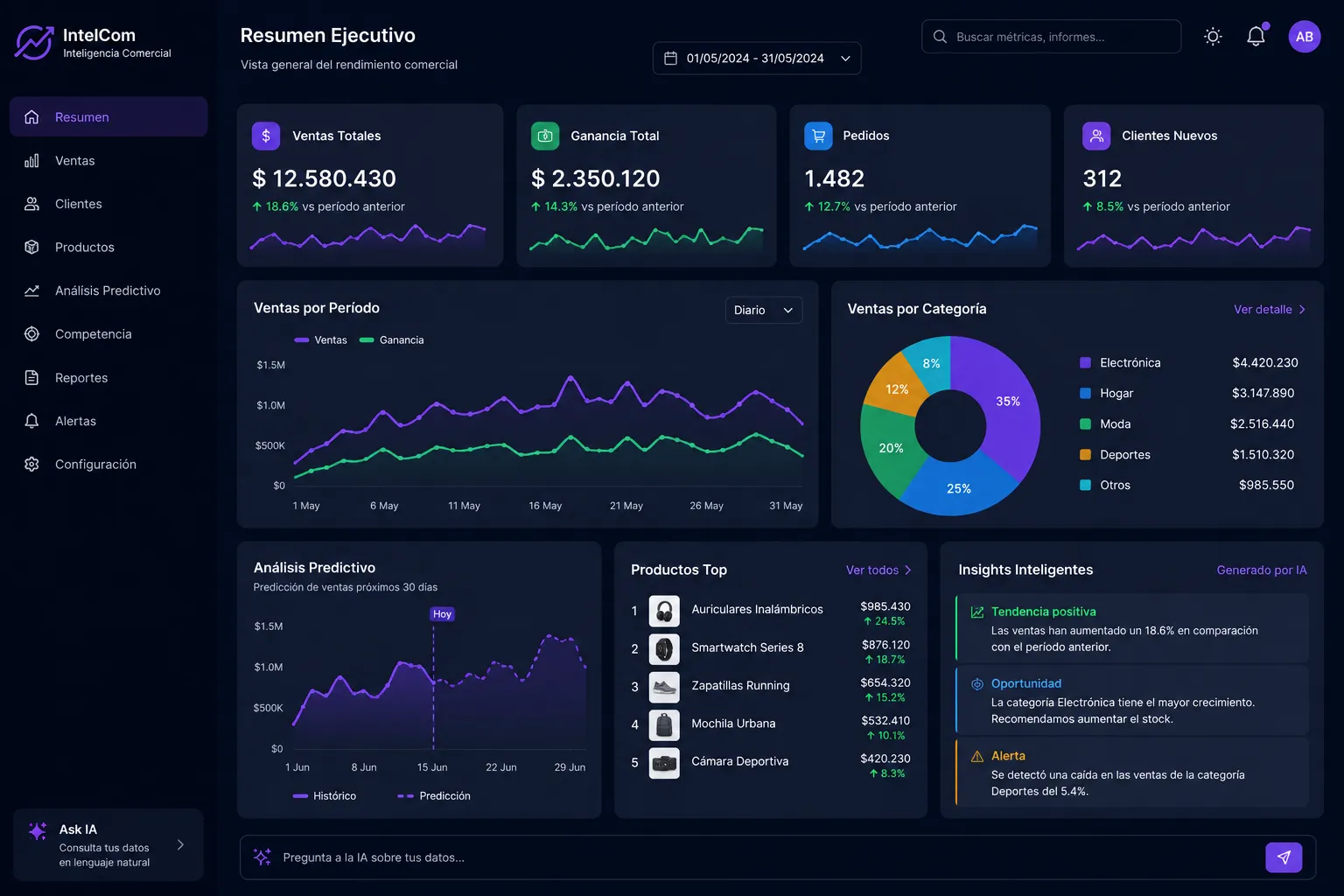Screen dimensions: 1344x896
Task: Click the trend icon beside Análisis Predictivo
Action: click(x=31, y=290)
